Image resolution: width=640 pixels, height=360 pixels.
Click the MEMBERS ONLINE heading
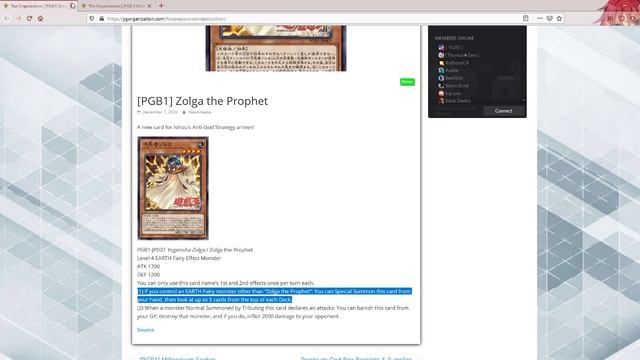pyautogui.click(x=454, y=38)
